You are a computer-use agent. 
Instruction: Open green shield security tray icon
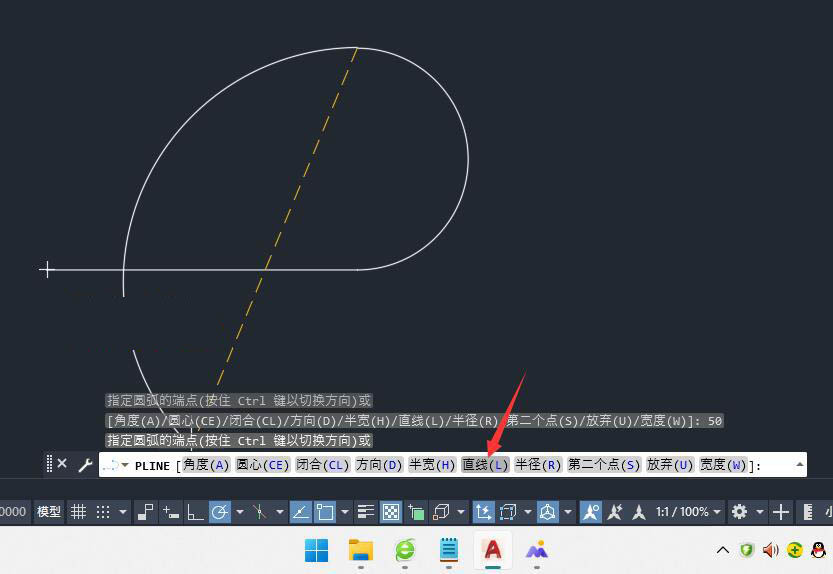pyautogui.click(x=747, y=550)
